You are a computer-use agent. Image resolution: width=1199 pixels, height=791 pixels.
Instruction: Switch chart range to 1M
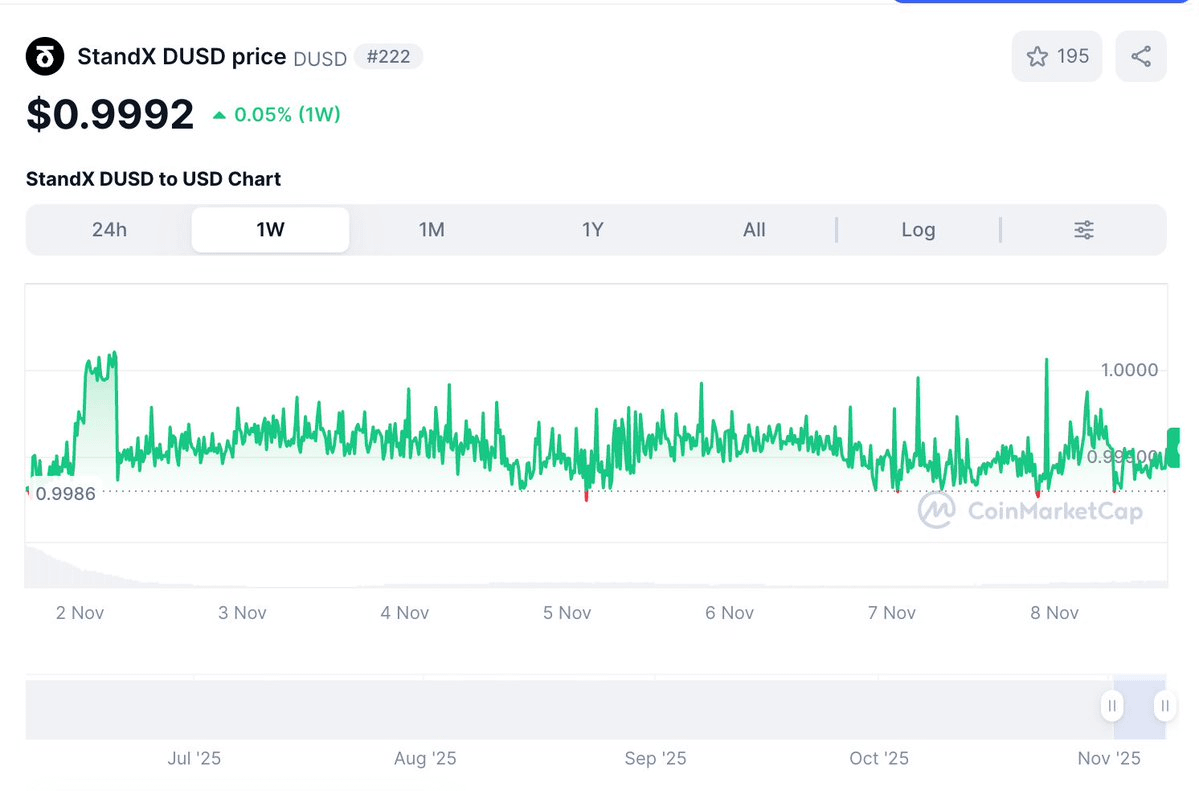(x=432, y=229)
